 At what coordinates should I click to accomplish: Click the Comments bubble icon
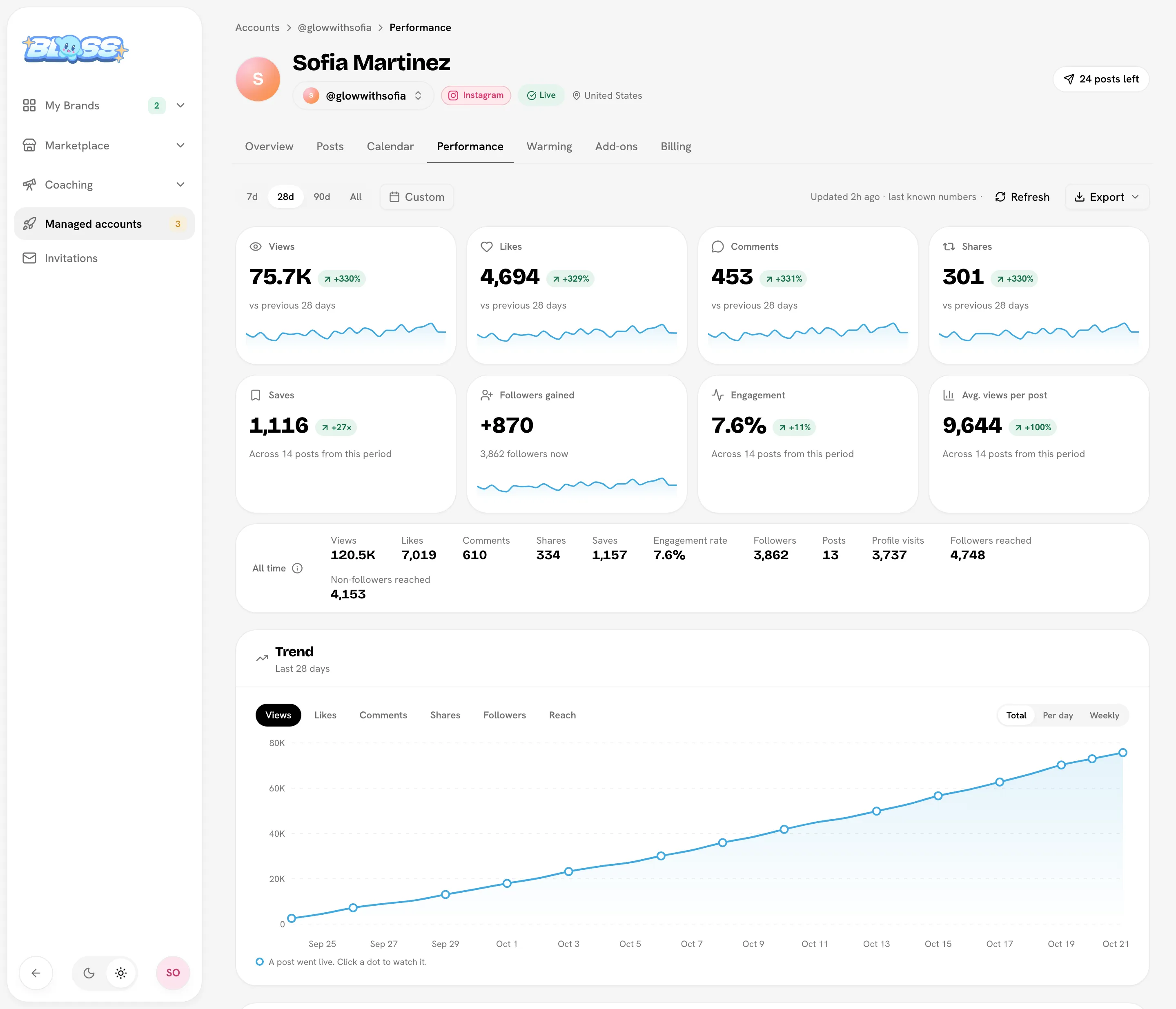[x=717, y=246]
